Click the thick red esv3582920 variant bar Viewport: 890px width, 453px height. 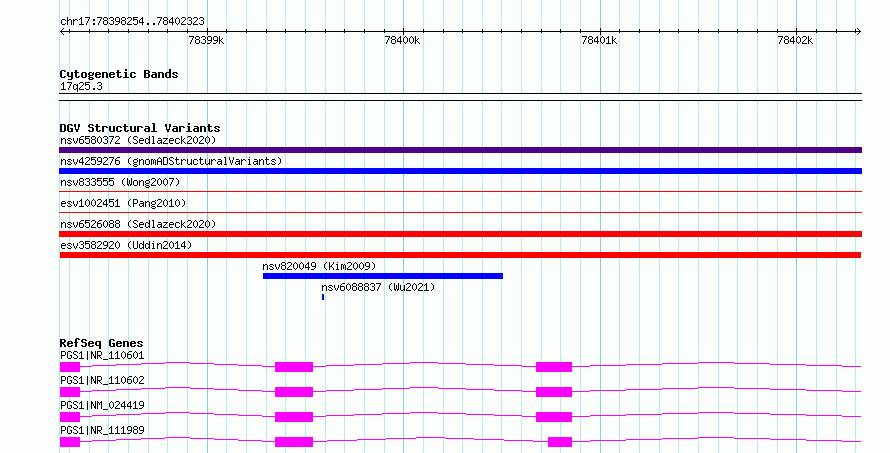coord(460,255)
